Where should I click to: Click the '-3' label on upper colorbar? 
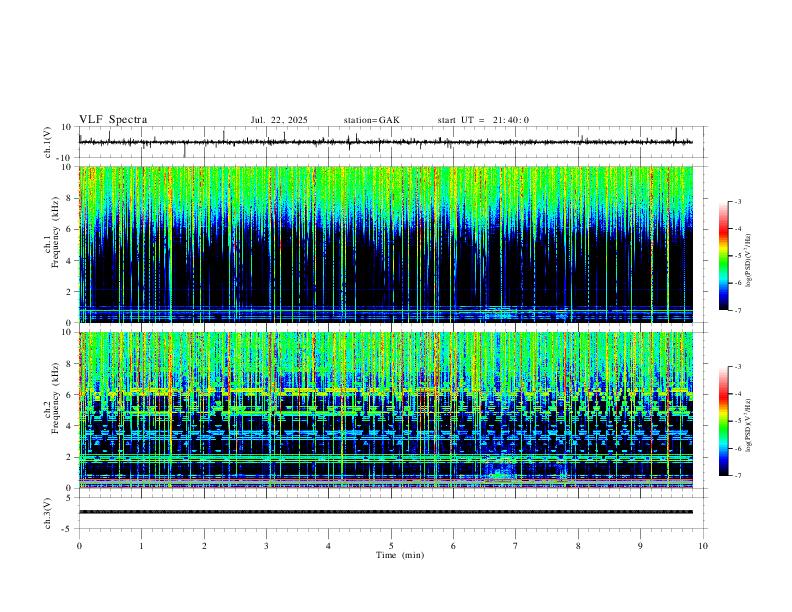(737, 201)
